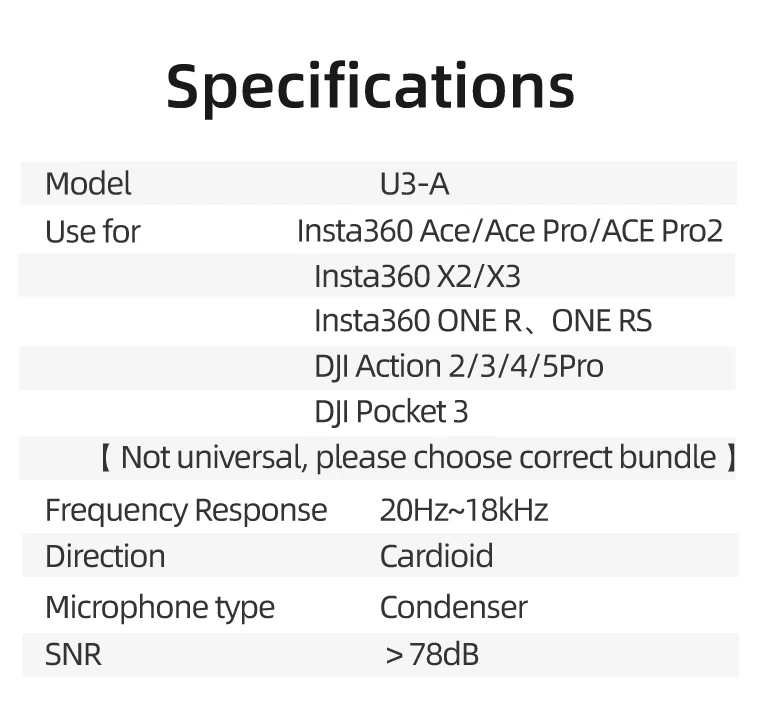This screenshot has height=709, width=759.
Task: Click the opening bracket before Not universal
Action: 106,458
